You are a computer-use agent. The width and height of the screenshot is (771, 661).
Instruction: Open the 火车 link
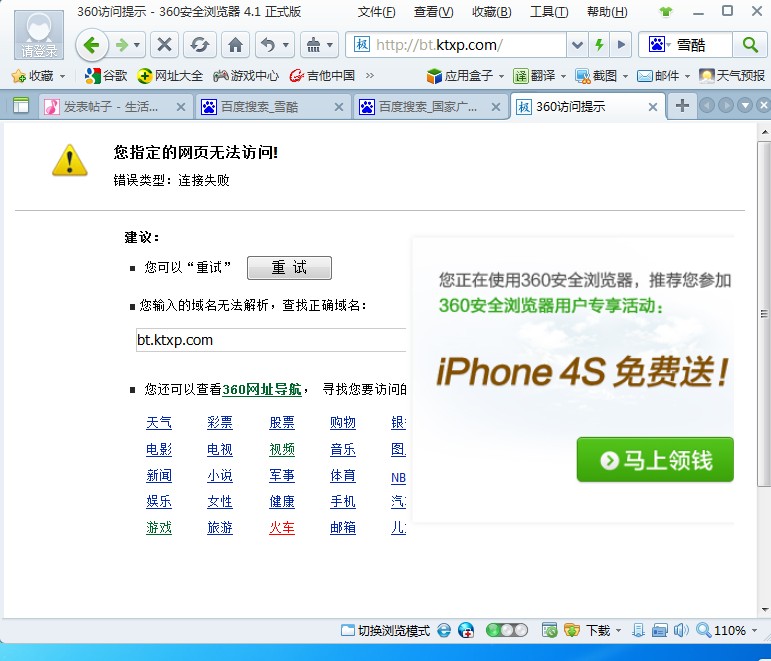pos(282,528)
